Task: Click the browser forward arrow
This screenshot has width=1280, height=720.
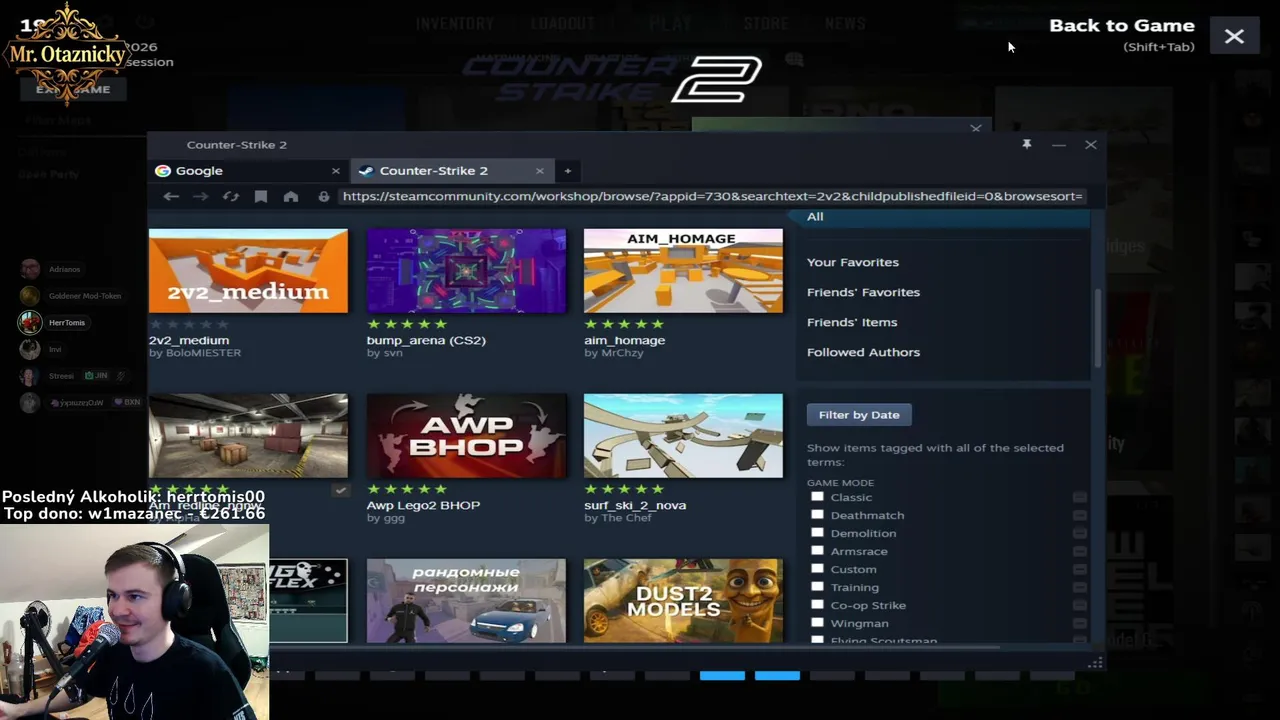Action: 201,197
